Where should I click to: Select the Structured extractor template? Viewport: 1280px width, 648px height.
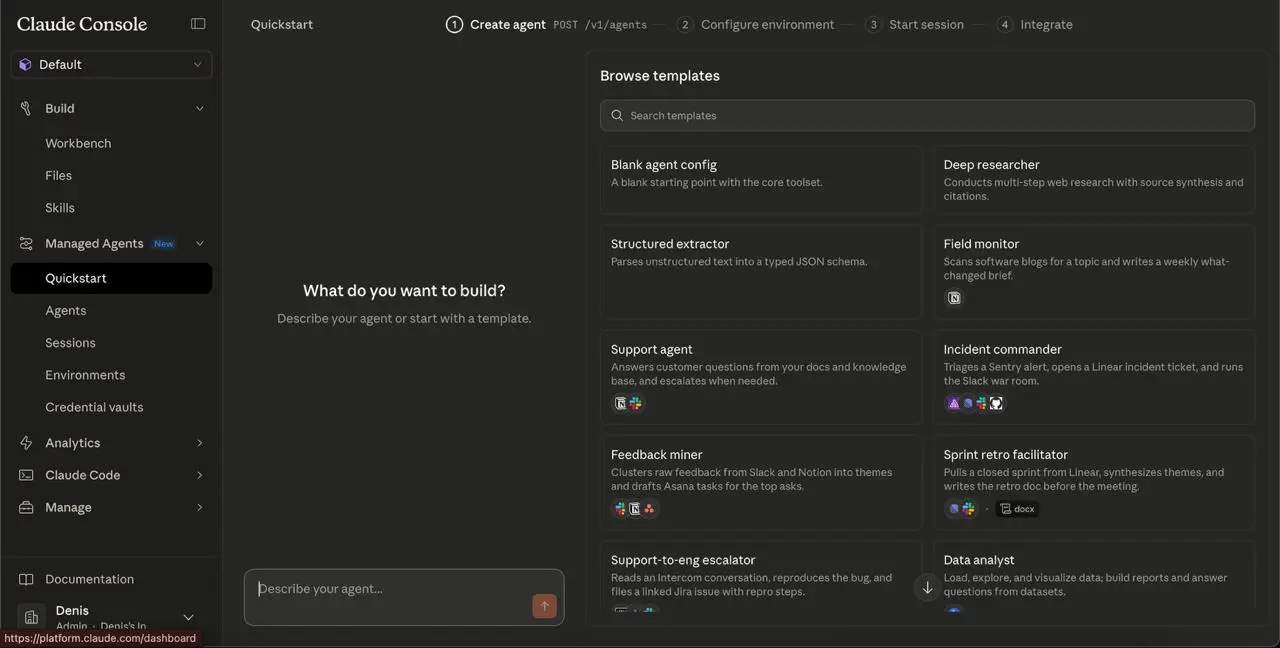pos(761,272)
